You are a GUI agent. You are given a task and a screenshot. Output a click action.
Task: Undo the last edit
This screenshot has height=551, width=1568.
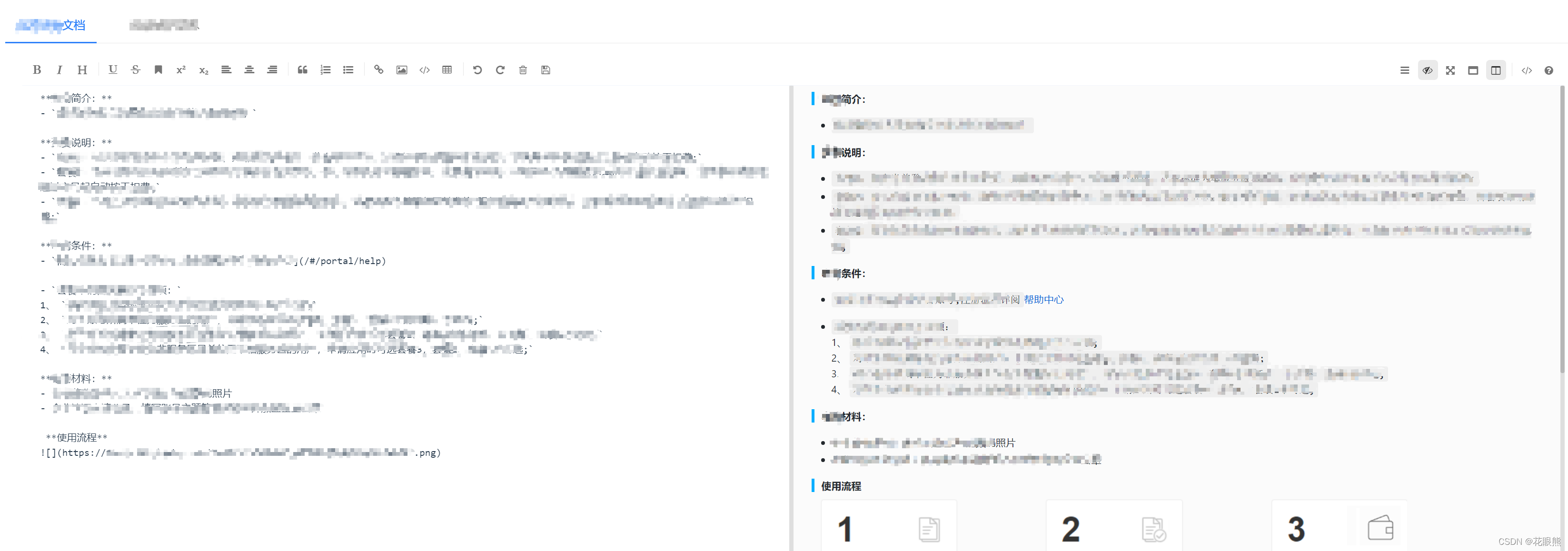tap(477, 70)
